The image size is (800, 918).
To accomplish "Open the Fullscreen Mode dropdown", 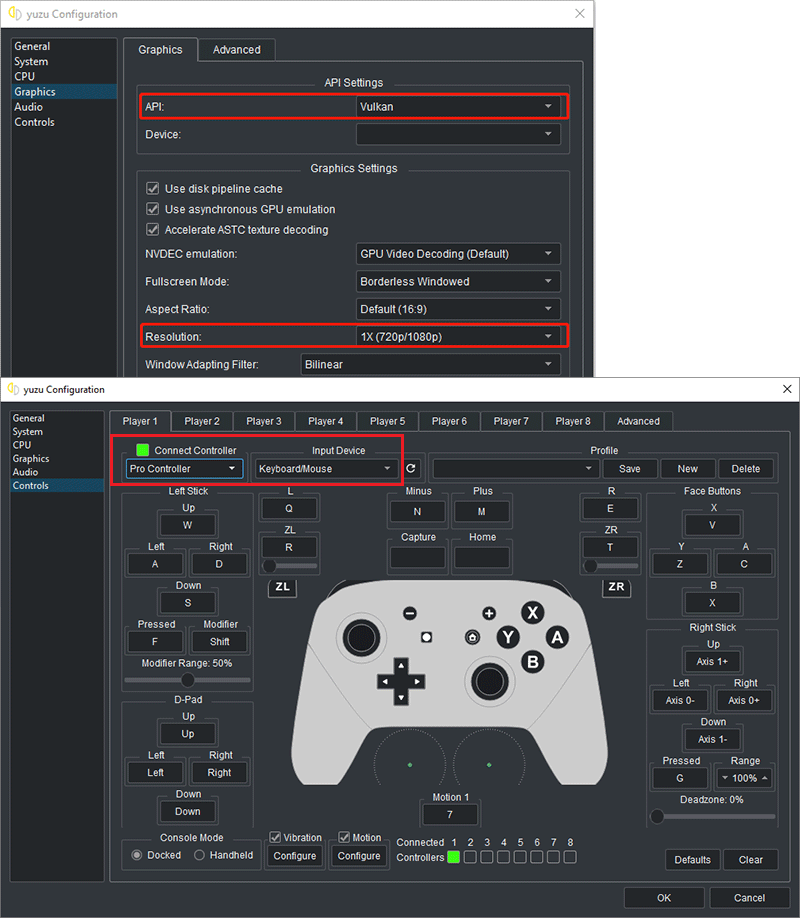I will [x=458, y=282].
